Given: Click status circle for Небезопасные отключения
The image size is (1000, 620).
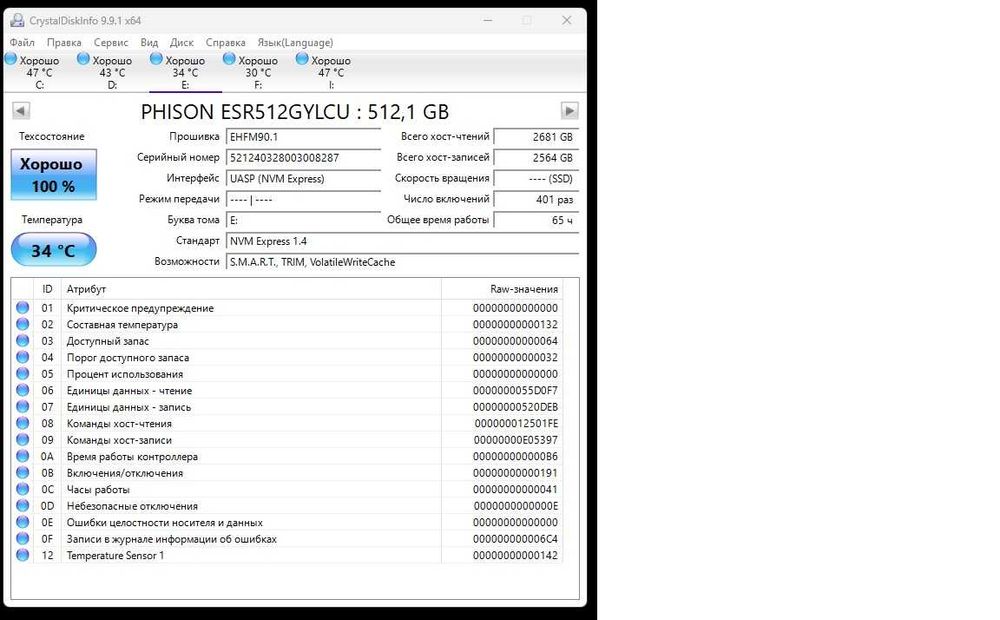Looking at the screenshot, I should [x=22, y=506].
